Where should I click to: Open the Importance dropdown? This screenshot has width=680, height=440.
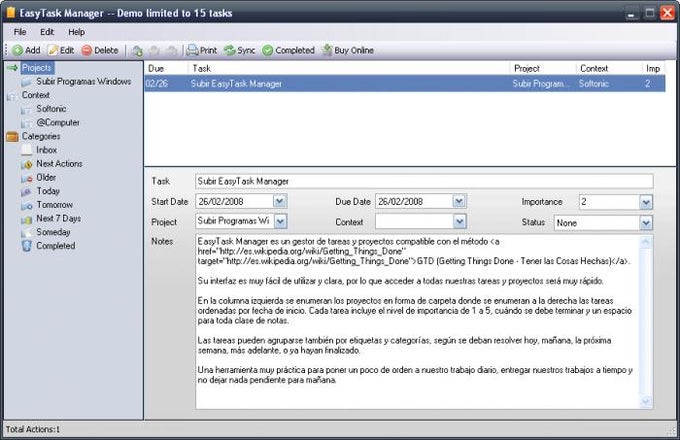pyautogui.click(x=646, y=202)
